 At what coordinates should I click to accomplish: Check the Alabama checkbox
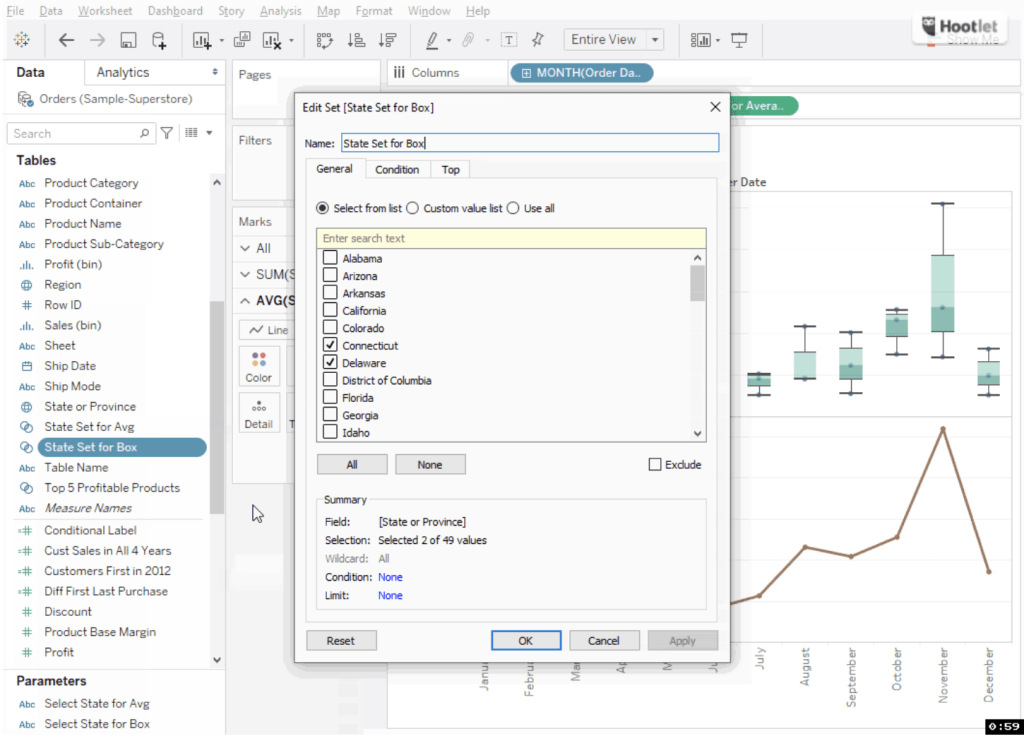(330, 258)
